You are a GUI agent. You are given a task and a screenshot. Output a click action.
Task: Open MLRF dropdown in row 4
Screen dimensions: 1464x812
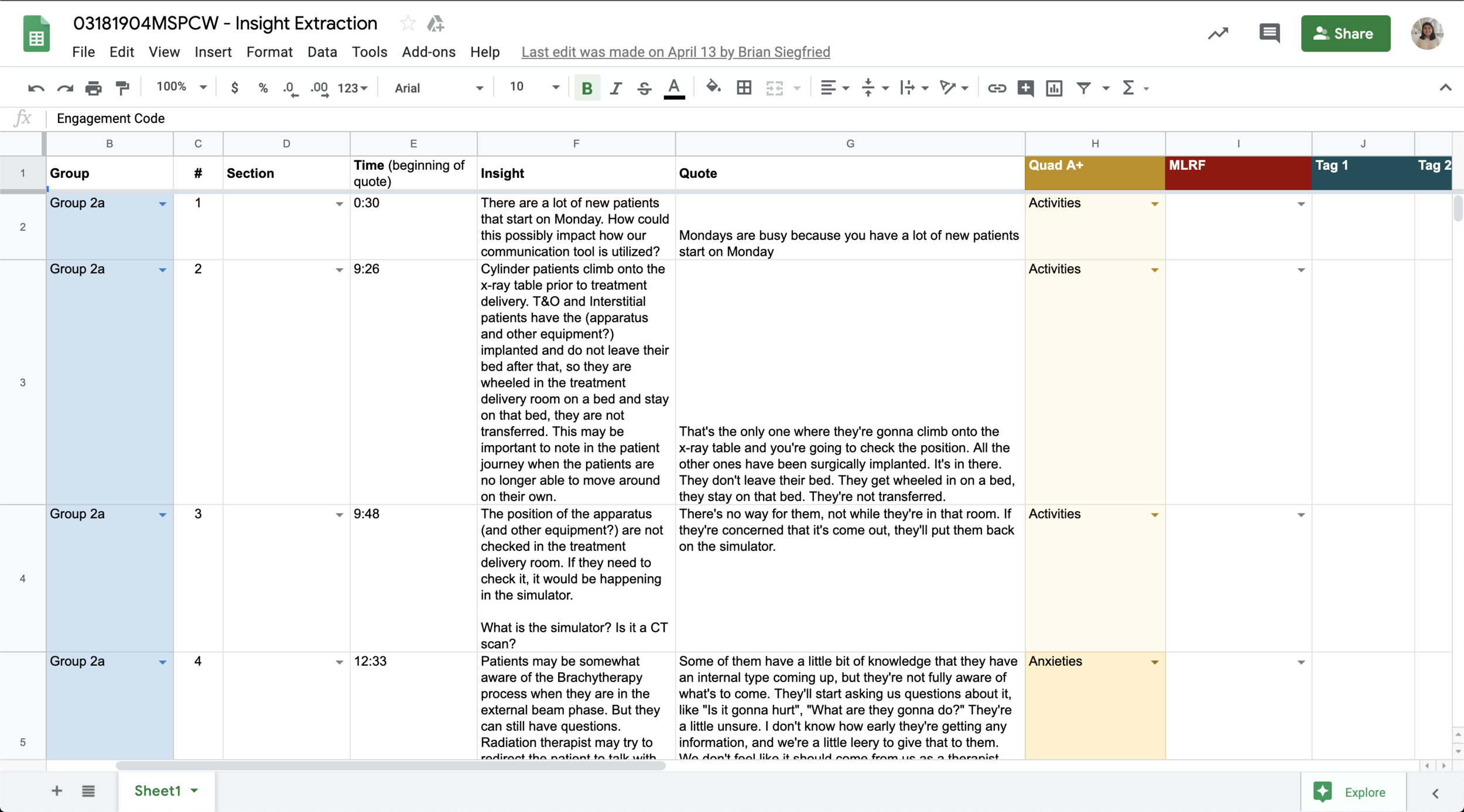coord(1301,515)
